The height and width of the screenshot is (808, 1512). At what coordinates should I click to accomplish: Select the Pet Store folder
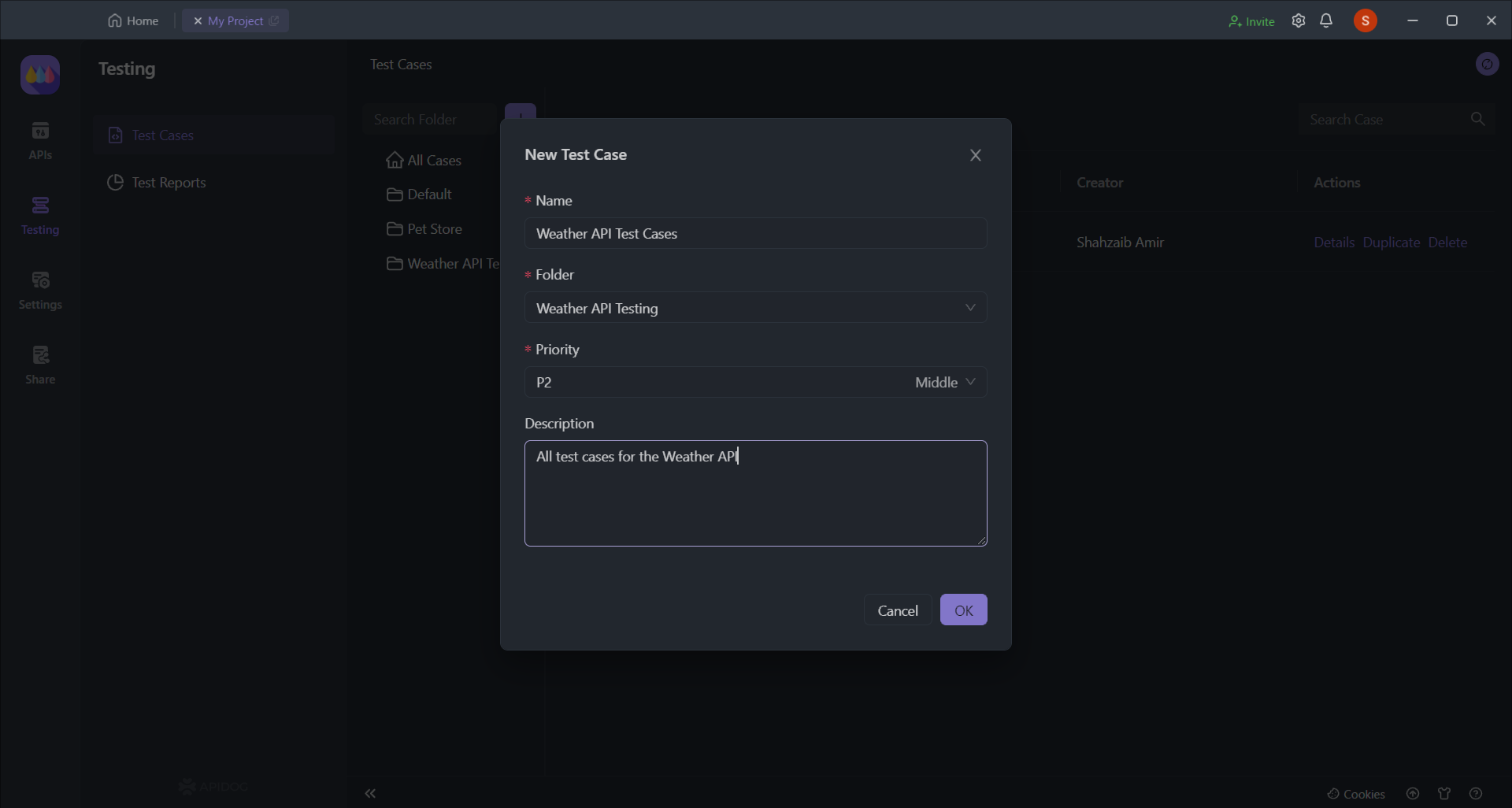pos(434,229)
